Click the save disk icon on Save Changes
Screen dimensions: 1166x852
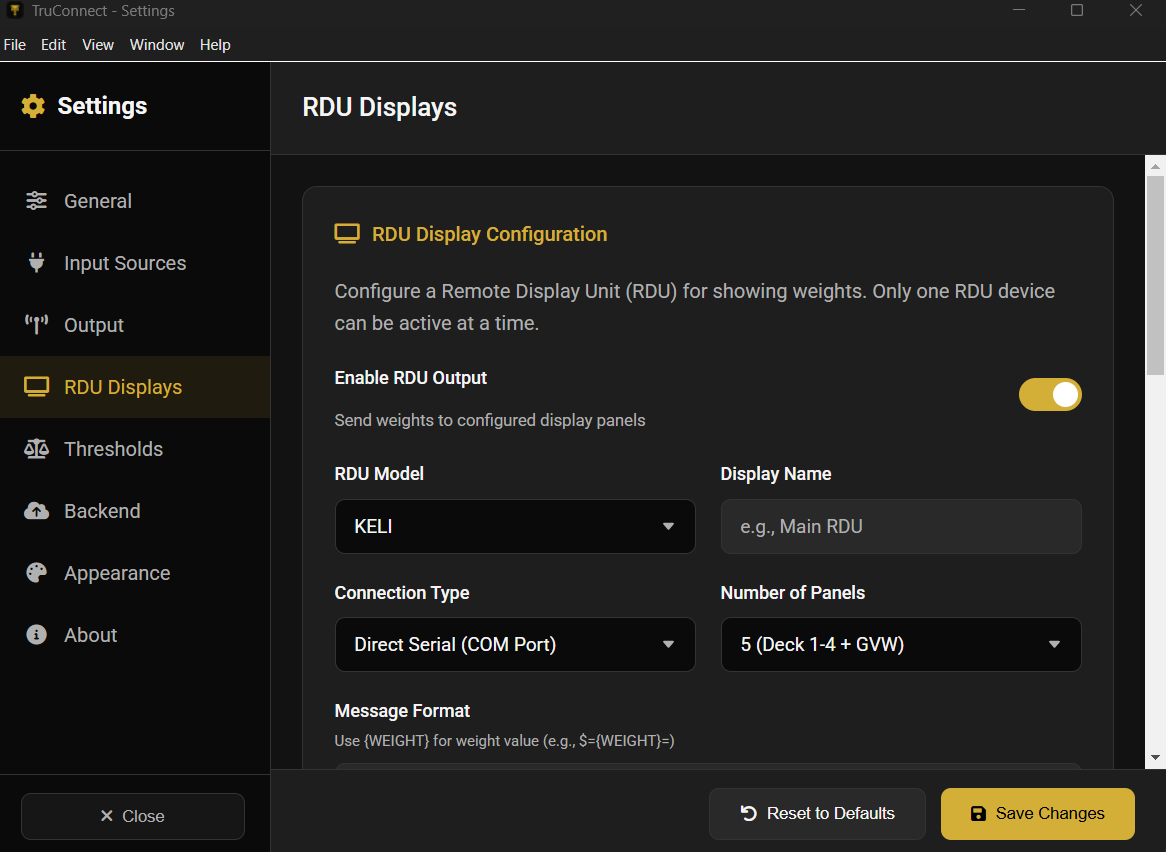[x=979, y=813]
